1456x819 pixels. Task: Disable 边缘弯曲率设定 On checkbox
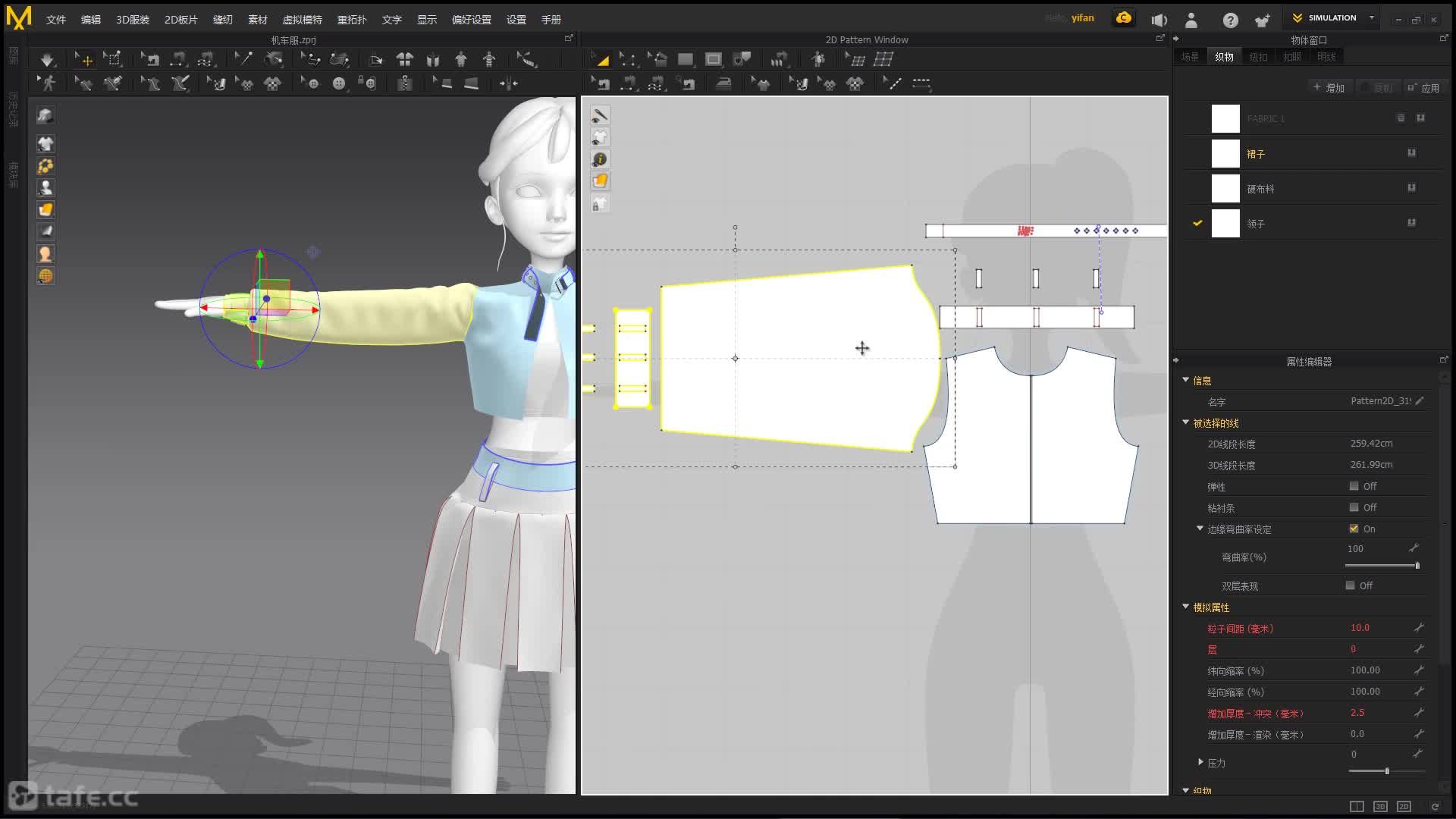(x=1354, y=529)
